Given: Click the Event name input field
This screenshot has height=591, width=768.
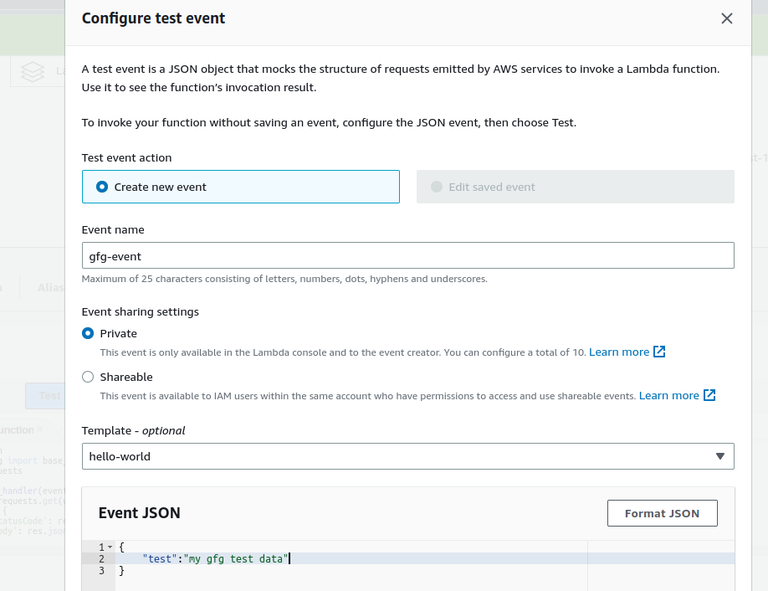Looking at the screenshot, I should coord(407,256).
